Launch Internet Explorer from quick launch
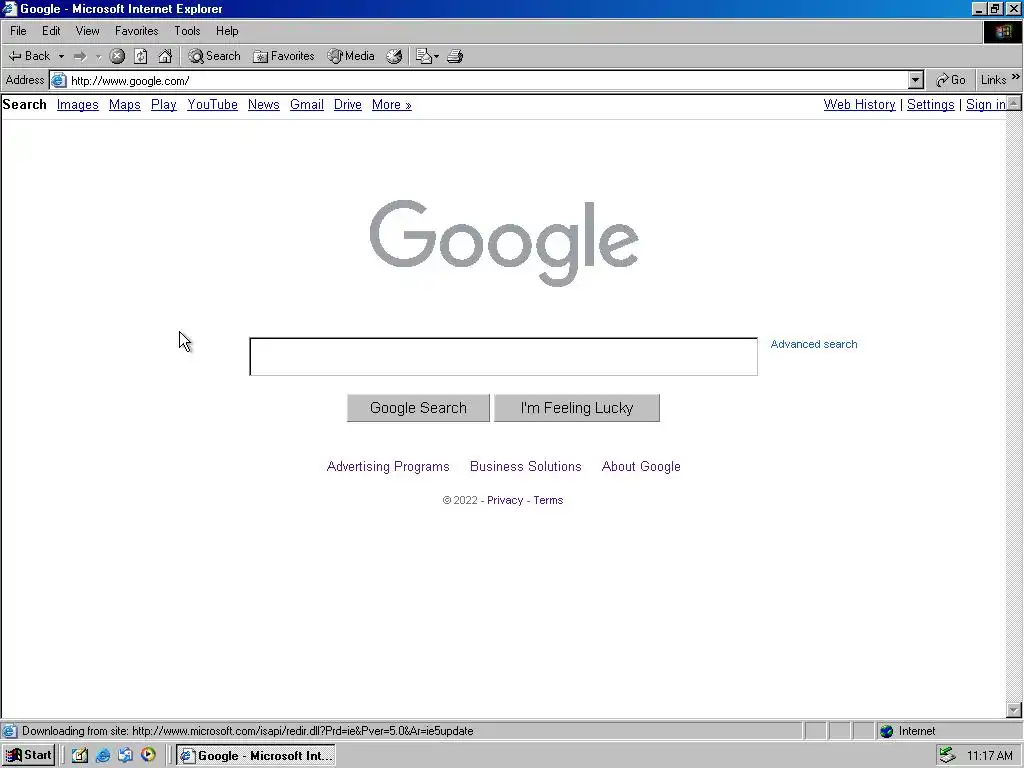Image resolution: width=1024 pixels, height=768 pixels. coord(103,755)
